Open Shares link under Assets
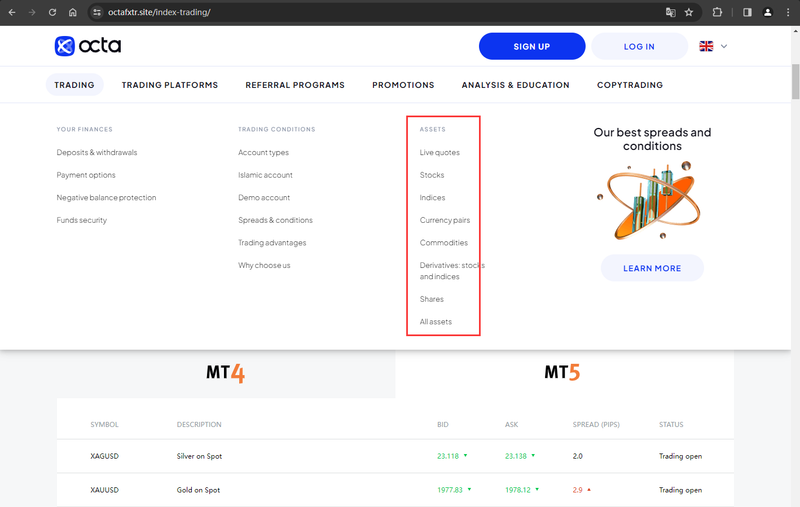The height and width of the screenshot is (507, 800). pyautogui.click(x=432, y=299)
